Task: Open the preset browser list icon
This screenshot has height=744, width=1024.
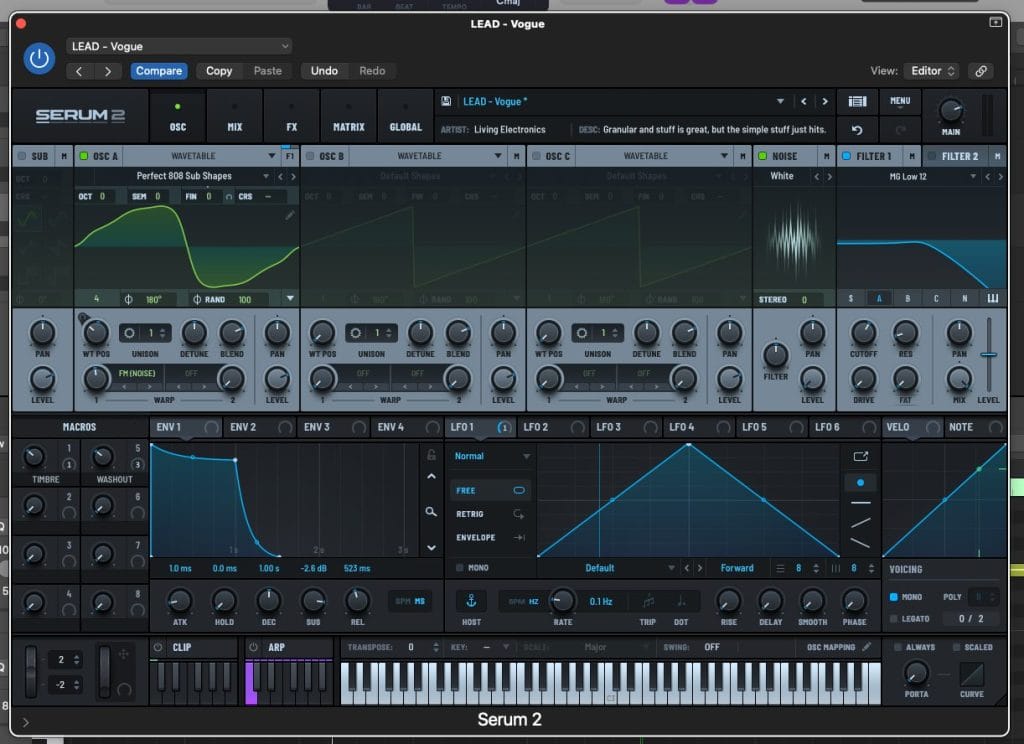Action: click(856, 101)
